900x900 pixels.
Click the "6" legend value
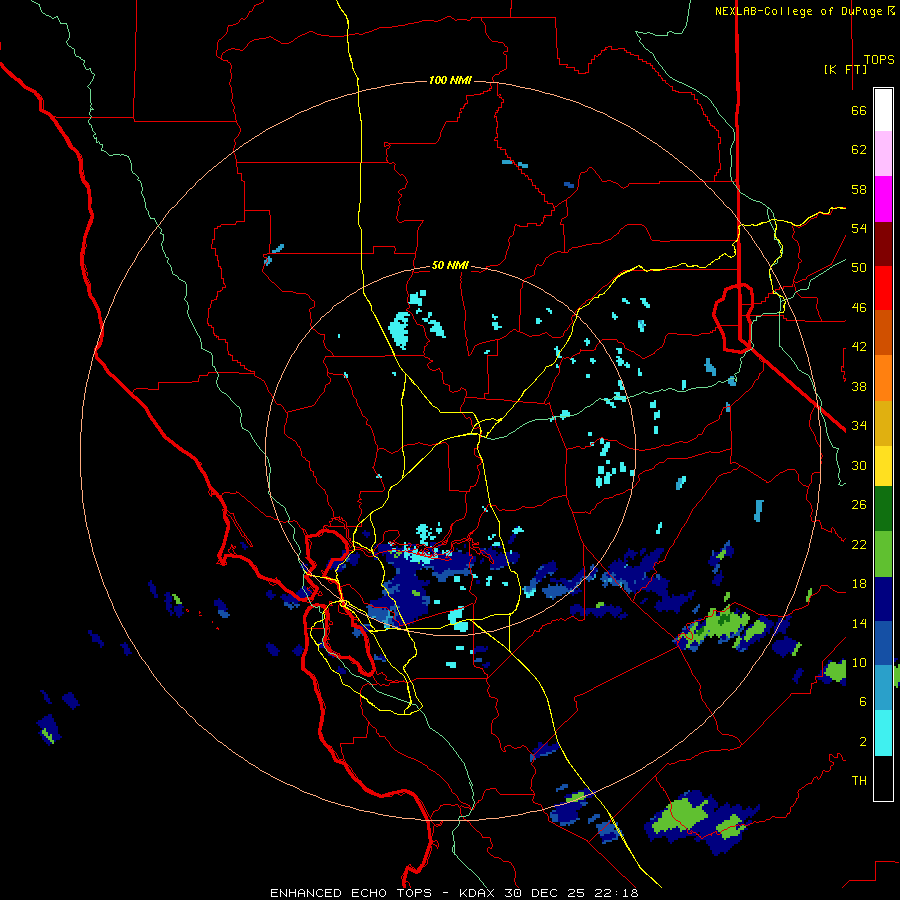coord(863,702)
